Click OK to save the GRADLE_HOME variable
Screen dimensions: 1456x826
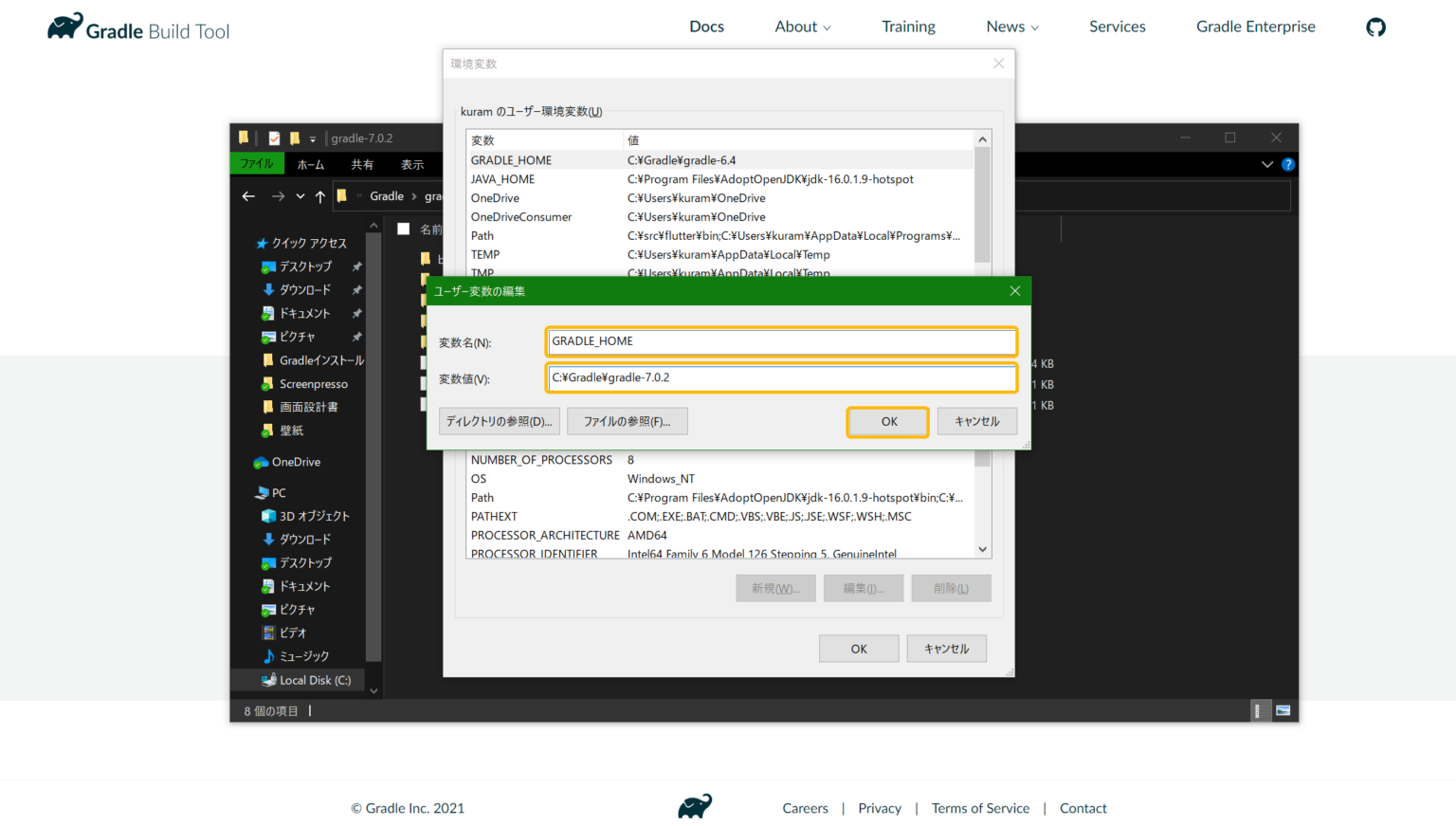click(x=886, y=421)
